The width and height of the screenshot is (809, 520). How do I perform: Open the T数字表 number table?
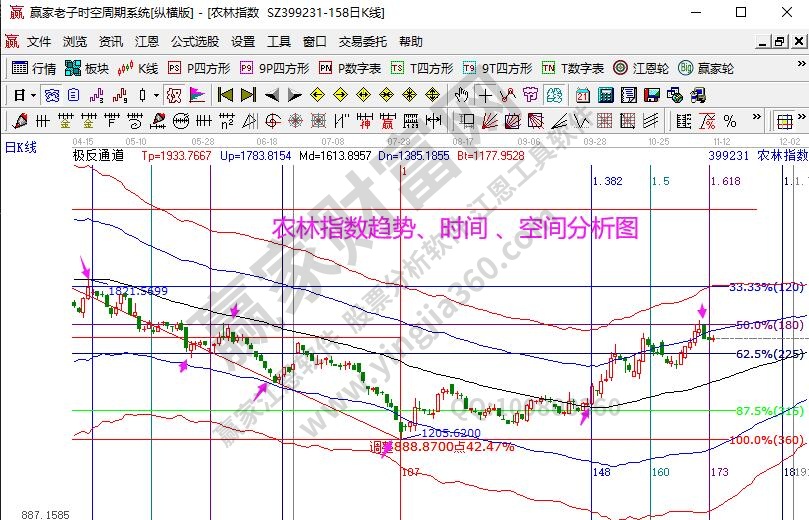[572, 68]
